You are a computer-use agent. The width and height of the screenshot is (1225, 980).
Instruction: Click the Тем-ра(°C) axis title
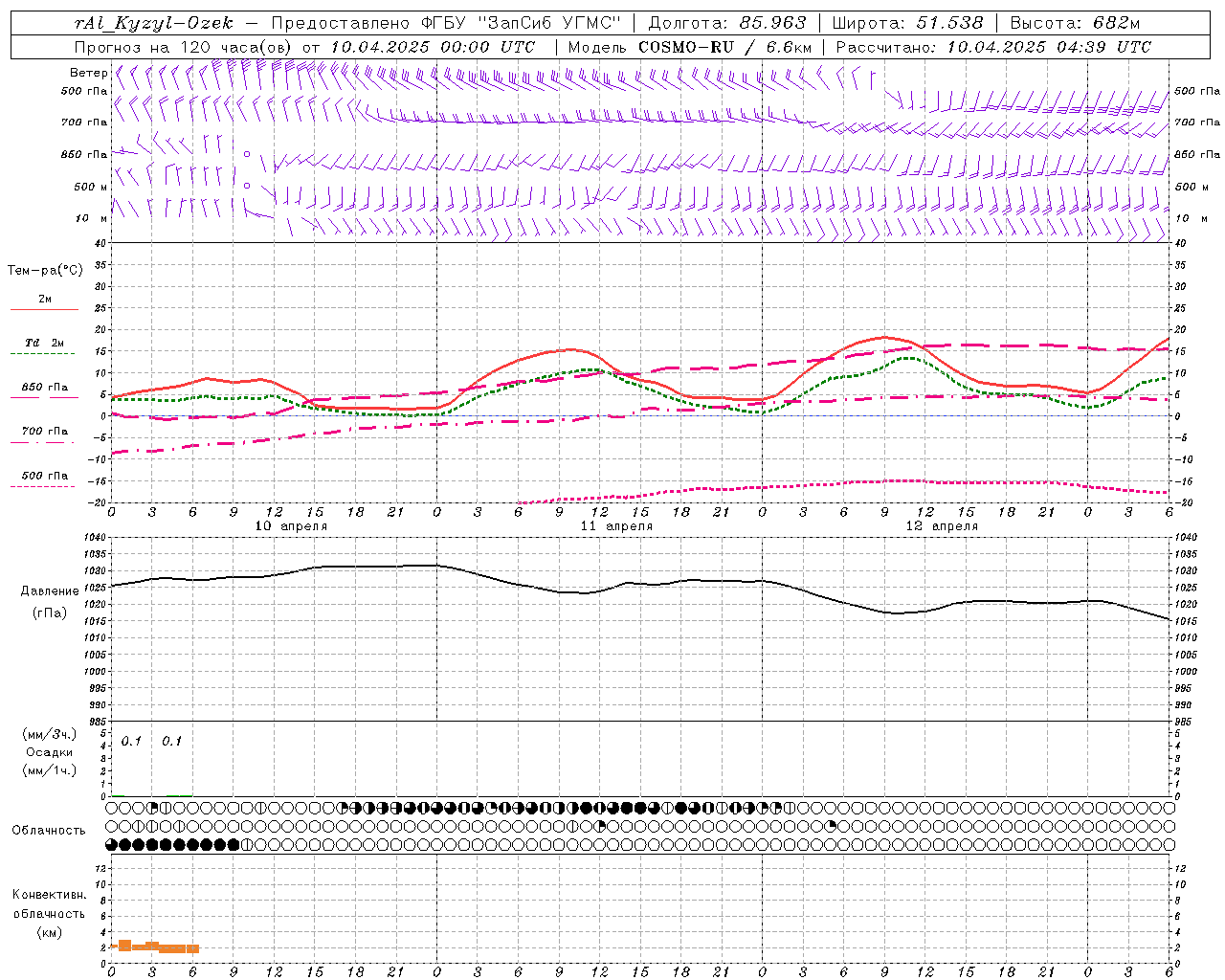[45, 271]
